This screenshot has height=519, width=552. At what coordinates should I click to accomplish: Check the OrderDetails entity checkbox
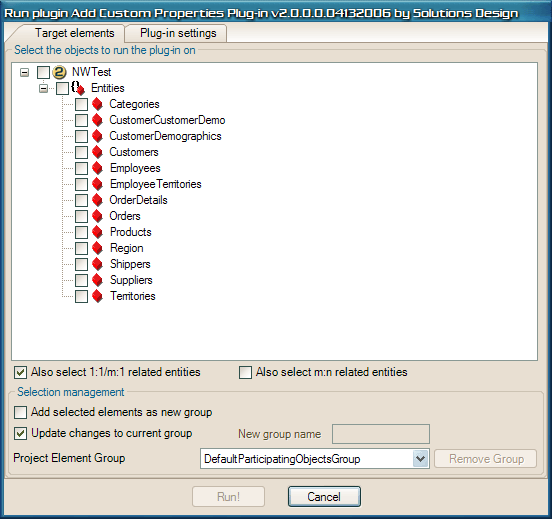pos(81,200)
